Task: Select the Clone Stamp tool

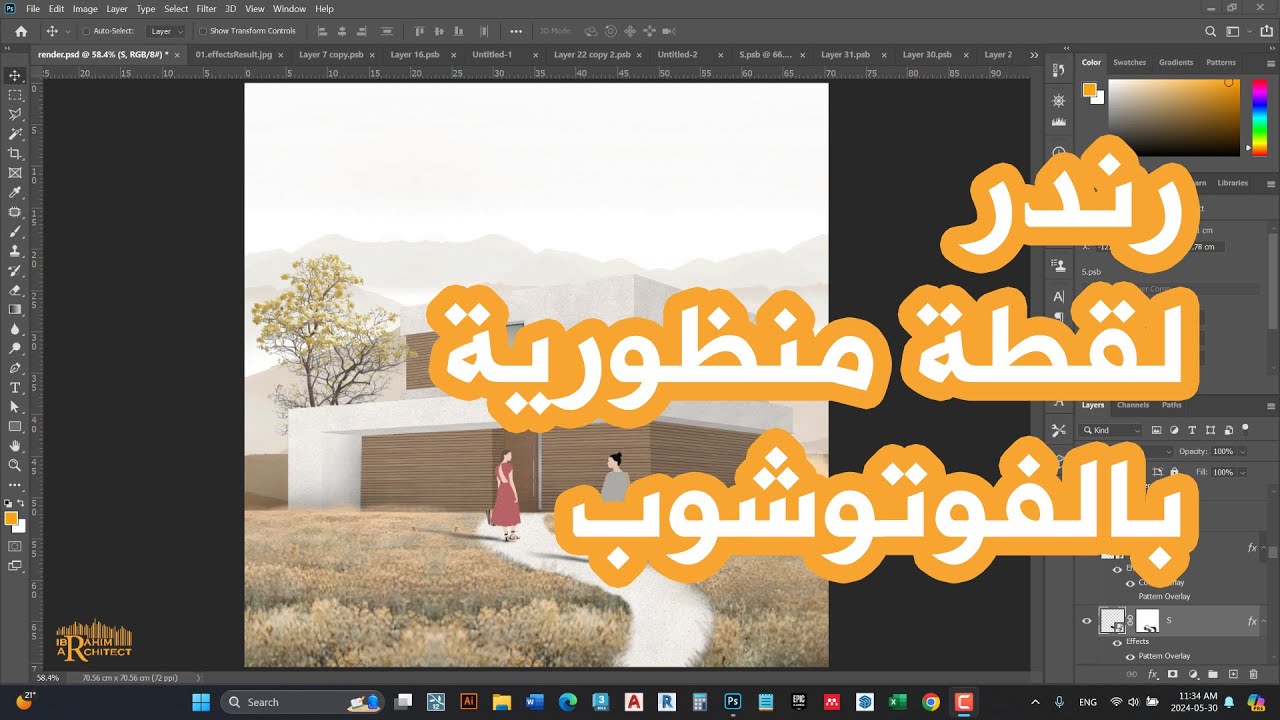Action: (x=15, y=251)
